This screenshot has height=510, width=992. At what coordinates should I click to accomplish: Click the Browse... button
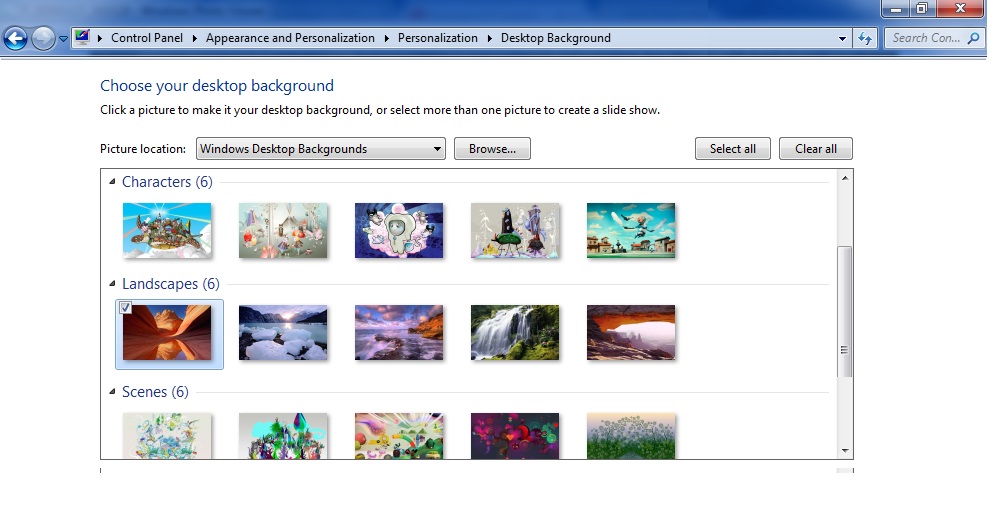492,149
